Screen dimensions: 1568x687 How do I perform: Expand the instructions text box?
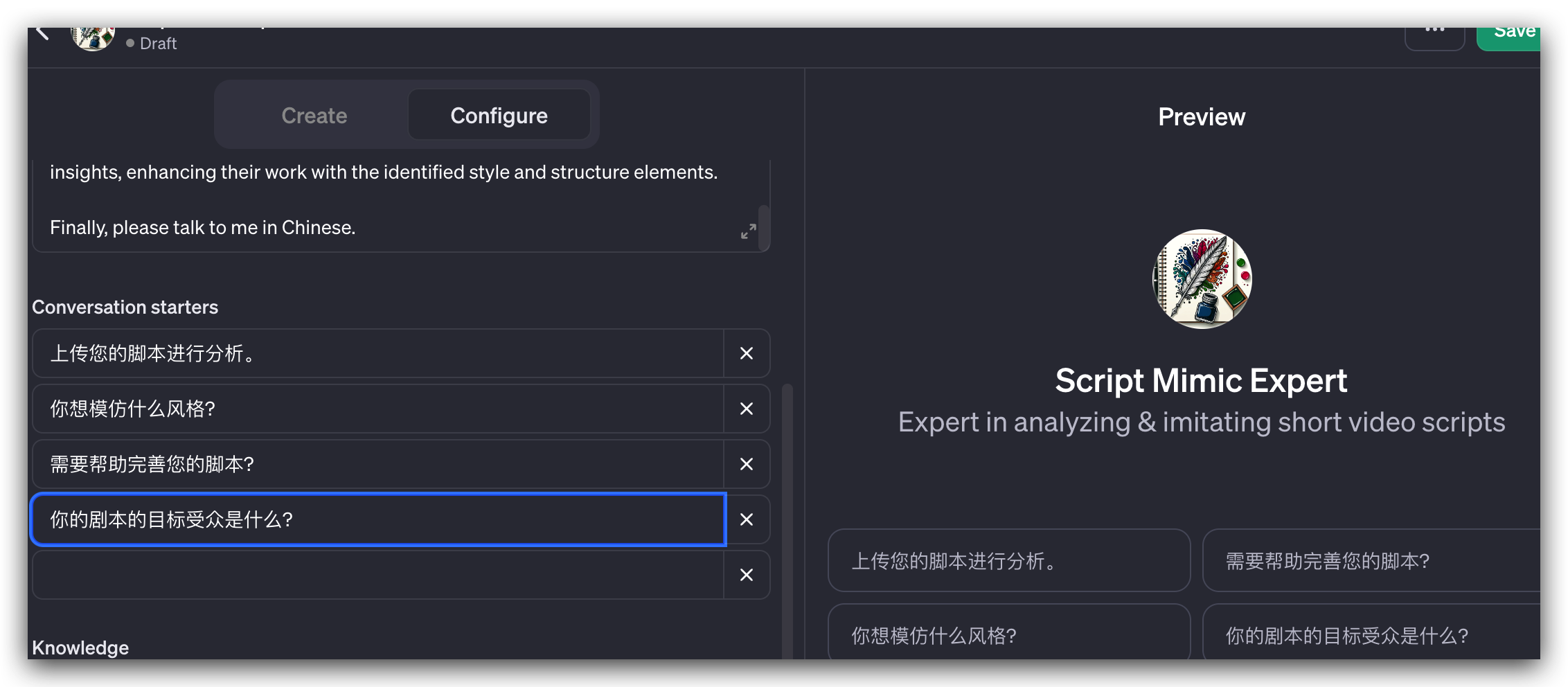coord(748,231)
